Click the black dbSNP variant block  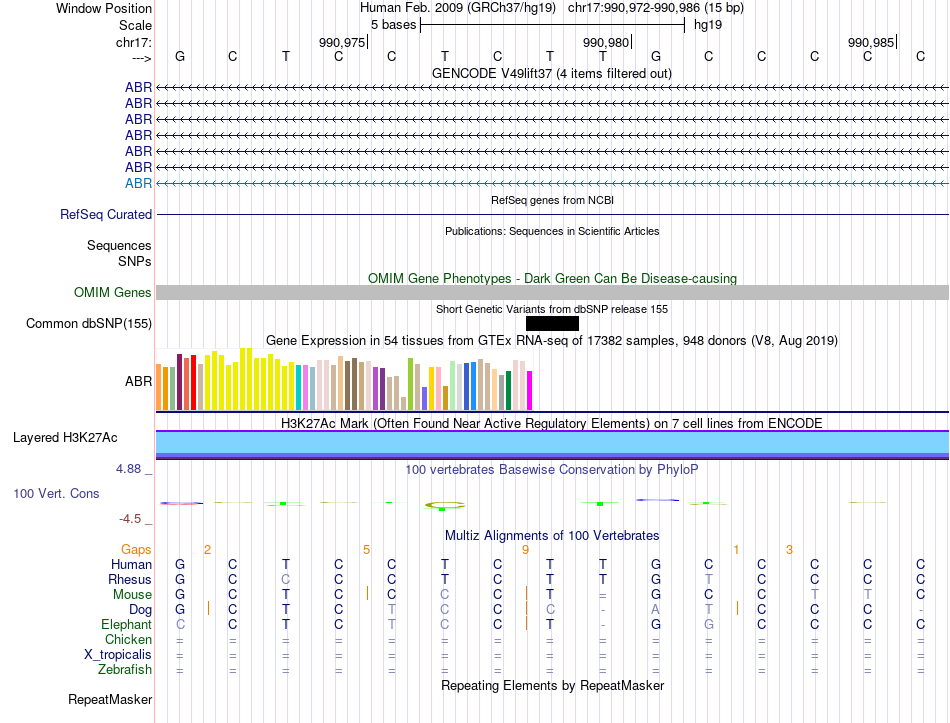point(552,324)
